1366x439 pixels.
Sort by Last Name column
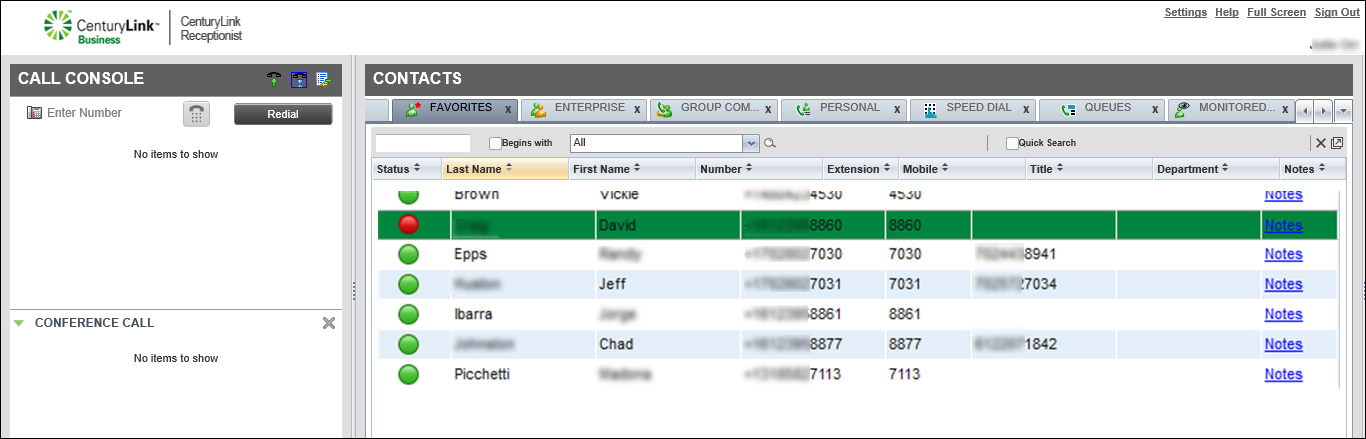tap(505, 169)
